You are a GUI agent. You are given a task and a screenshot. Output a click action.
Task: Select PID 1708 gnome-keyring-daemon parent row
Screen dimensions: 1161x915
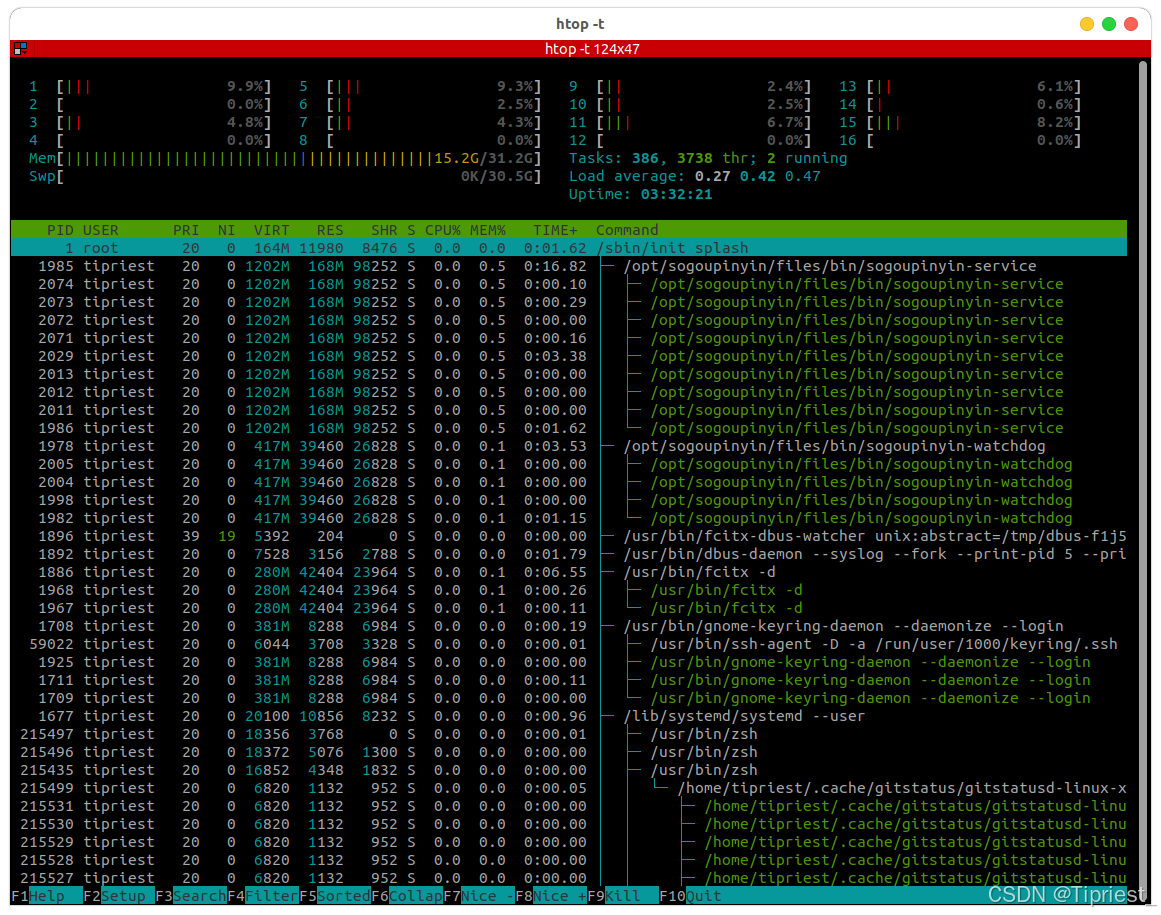(x=569, y=626)
